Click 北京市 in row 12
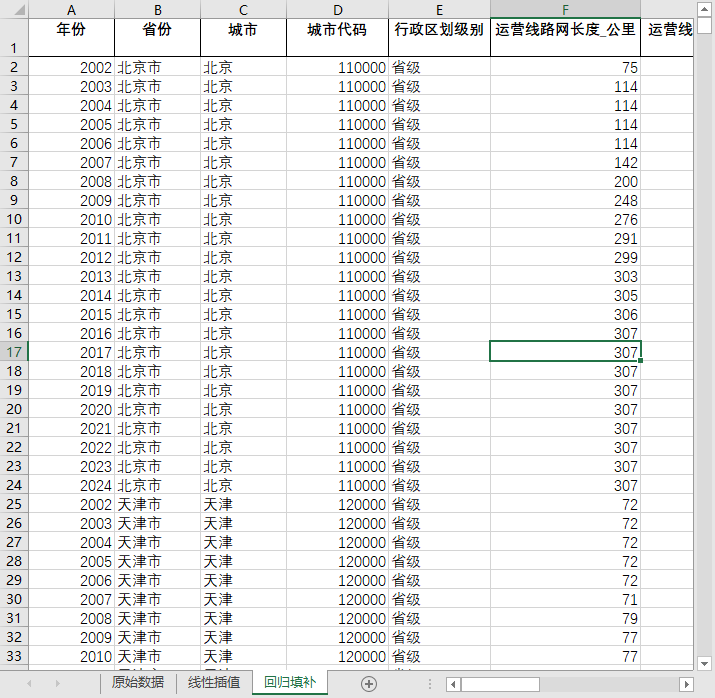This screenshot has height=698, width=715. pyautogui.click(x=157, y=257)
